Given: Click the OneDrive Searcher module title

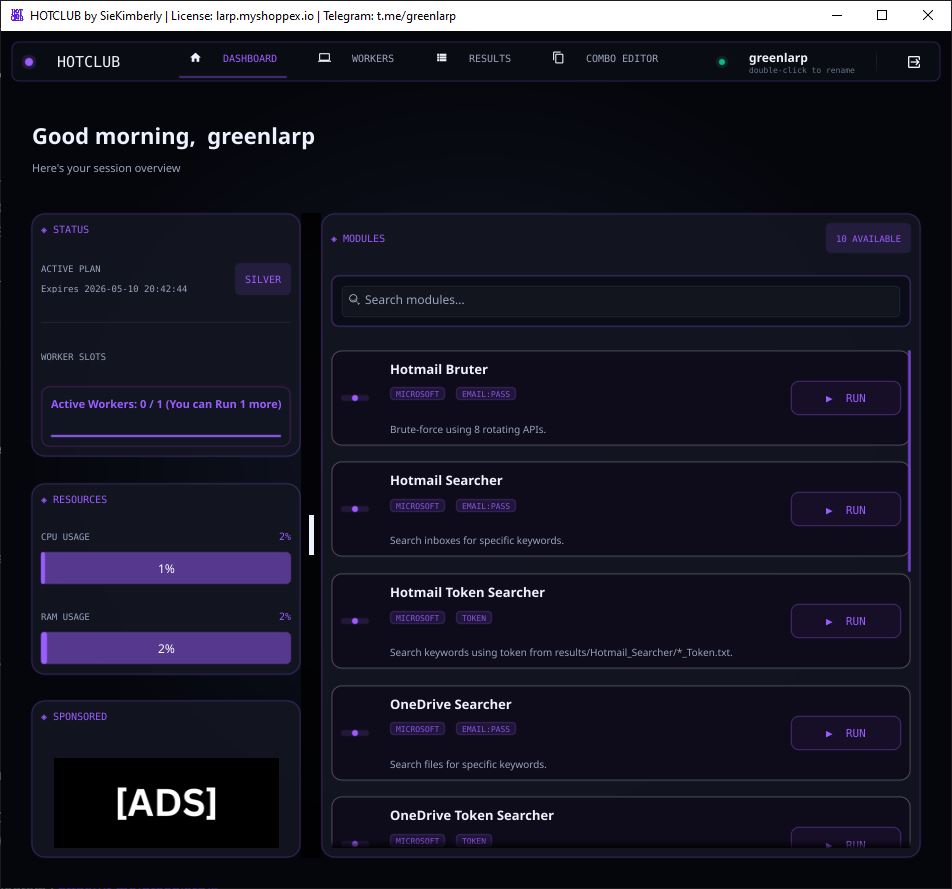Looking at the screenshot, I should (x=450, y=704).
